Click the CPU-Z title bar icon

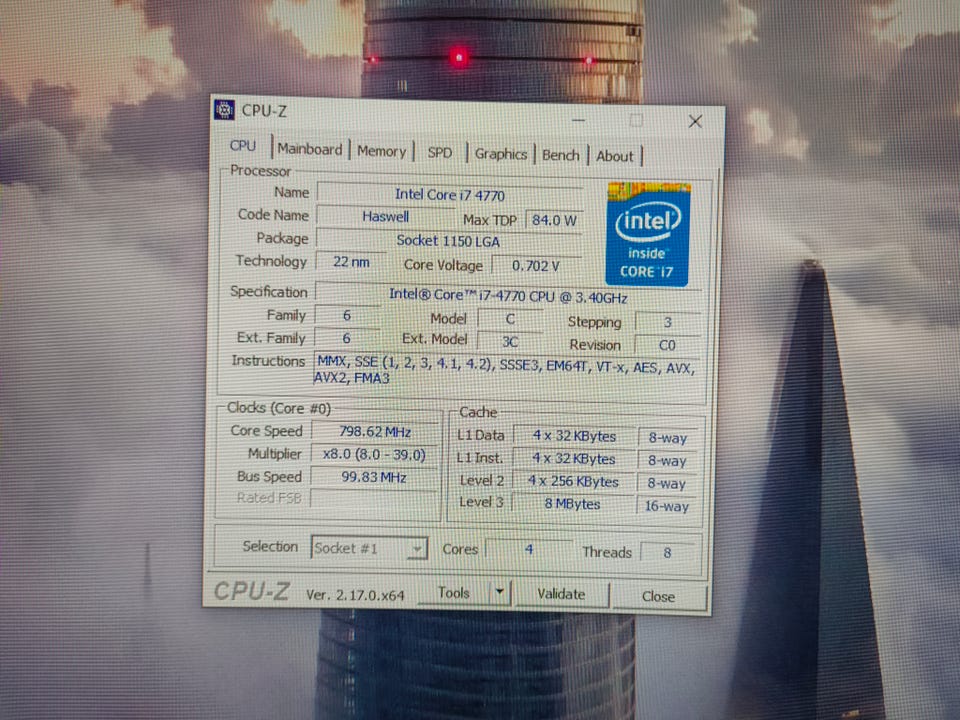pyautogui.click(x=224, y=110)
